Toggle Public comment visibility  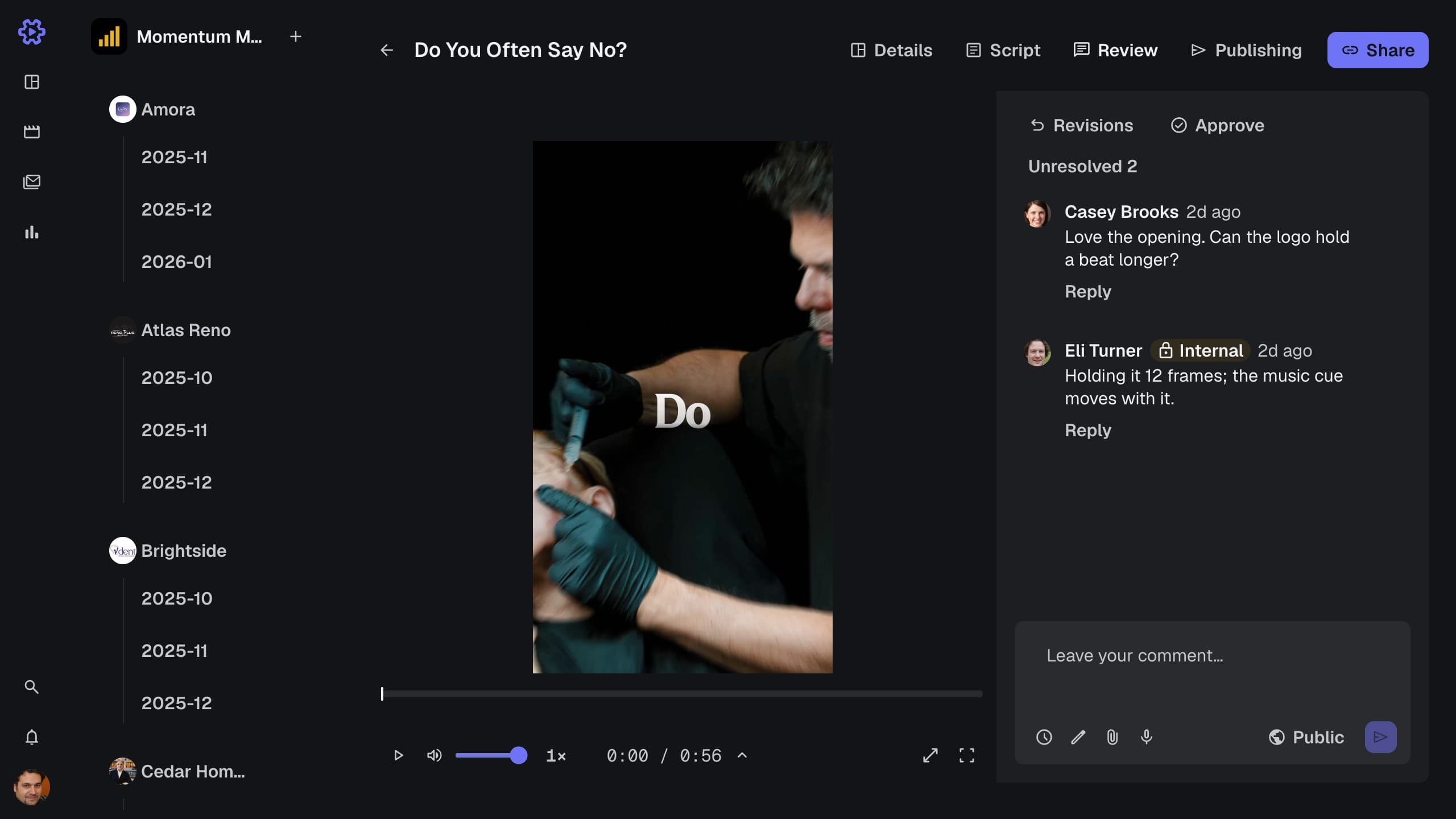(1306, 737)
